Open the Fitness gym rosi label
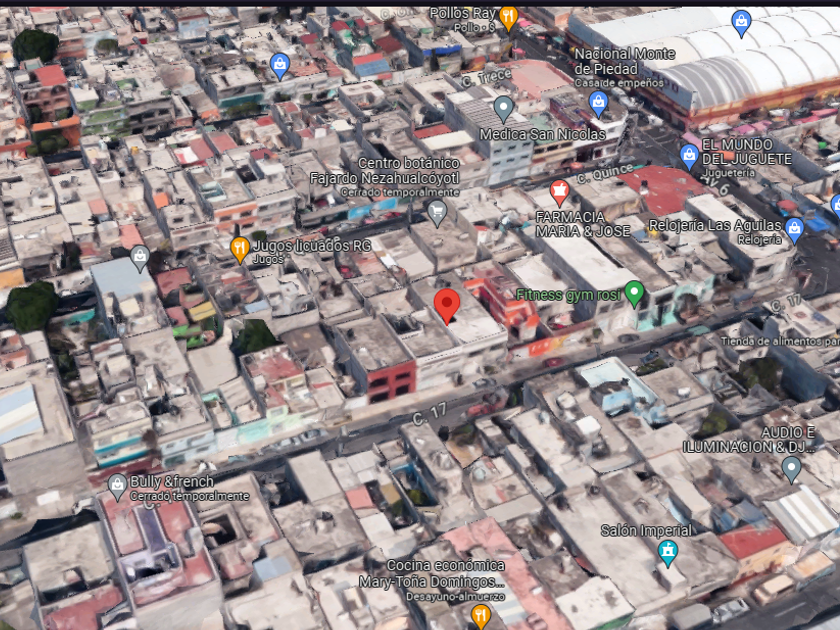Image resolution: width=840 pixels, height=630 pixels. 568,295
